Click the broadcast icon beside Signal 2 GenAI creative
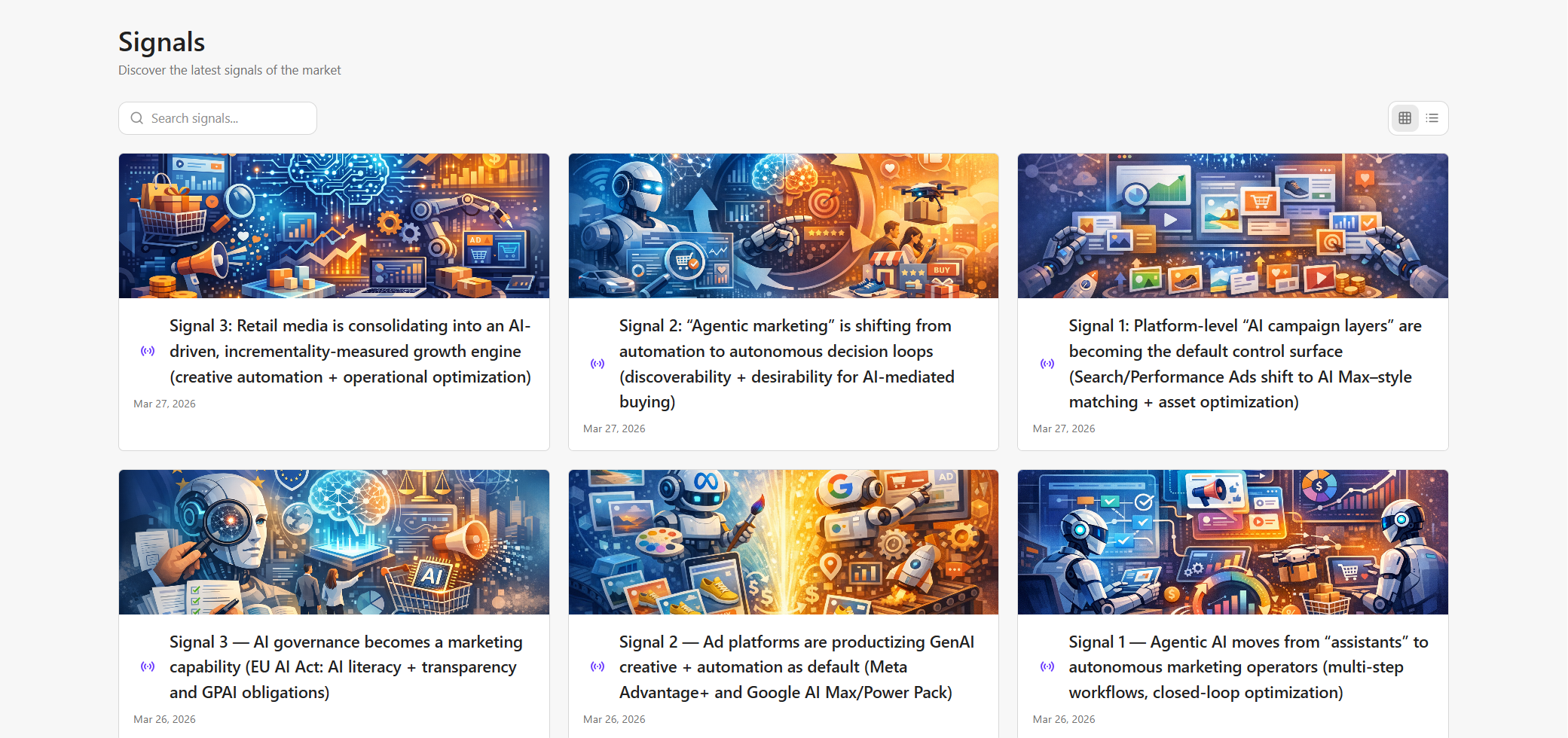The image size is (1568, 738). tap(597, 666)
